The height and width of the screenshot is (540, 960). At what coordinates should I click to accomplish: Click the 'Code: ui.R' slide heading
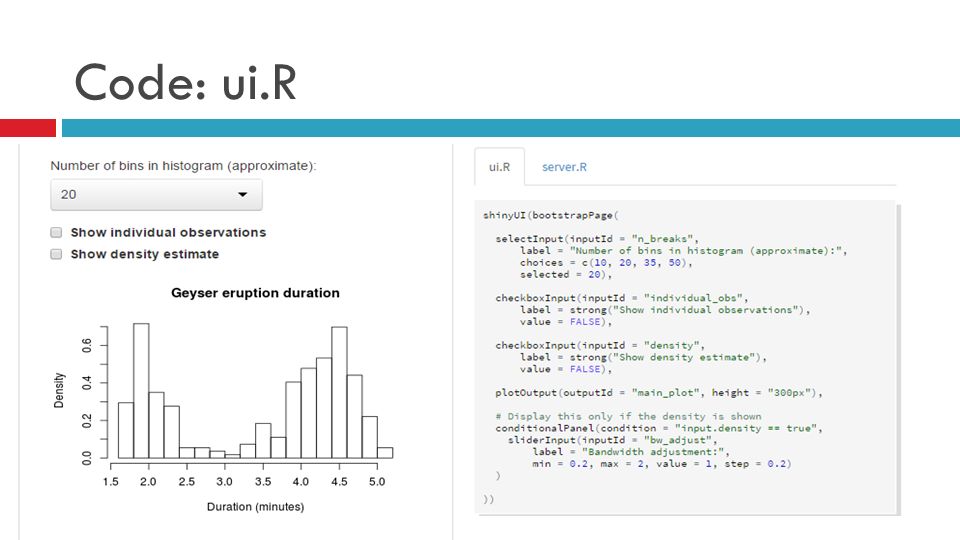pyautogui.click(x=186, y=83)
